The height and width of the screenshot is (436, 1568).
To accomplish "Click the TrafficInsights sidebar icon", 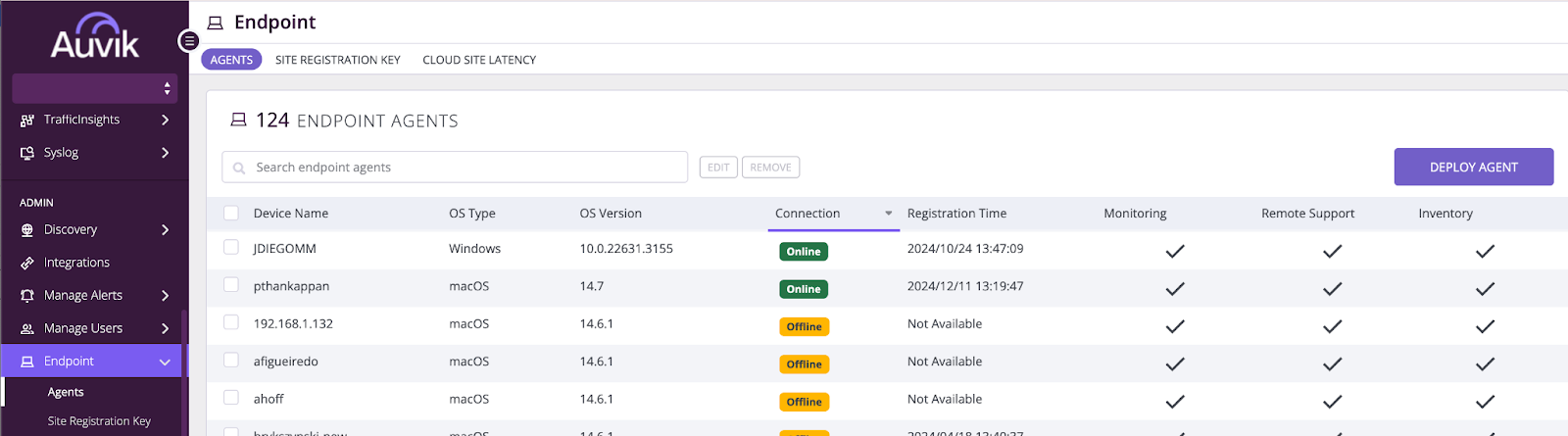I will click(x=27, y=120).
